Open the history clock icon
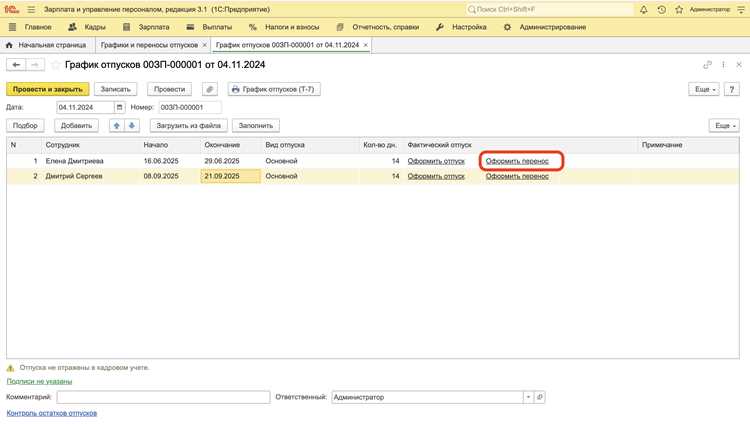Screen dimensions: 750x424 662,10
